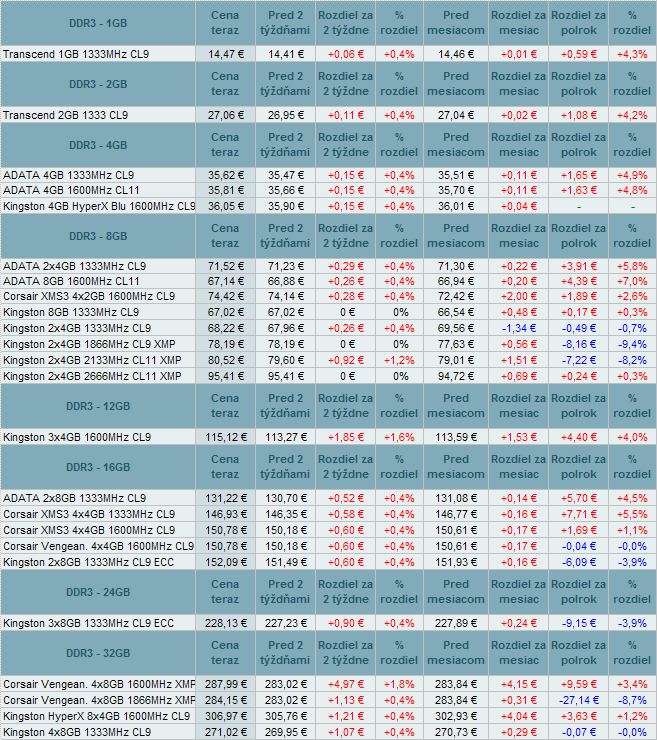
Task: Click the 'Corsair XMS3 4x4GB 1333MHz CL9' name
Action: click(89, 514)
